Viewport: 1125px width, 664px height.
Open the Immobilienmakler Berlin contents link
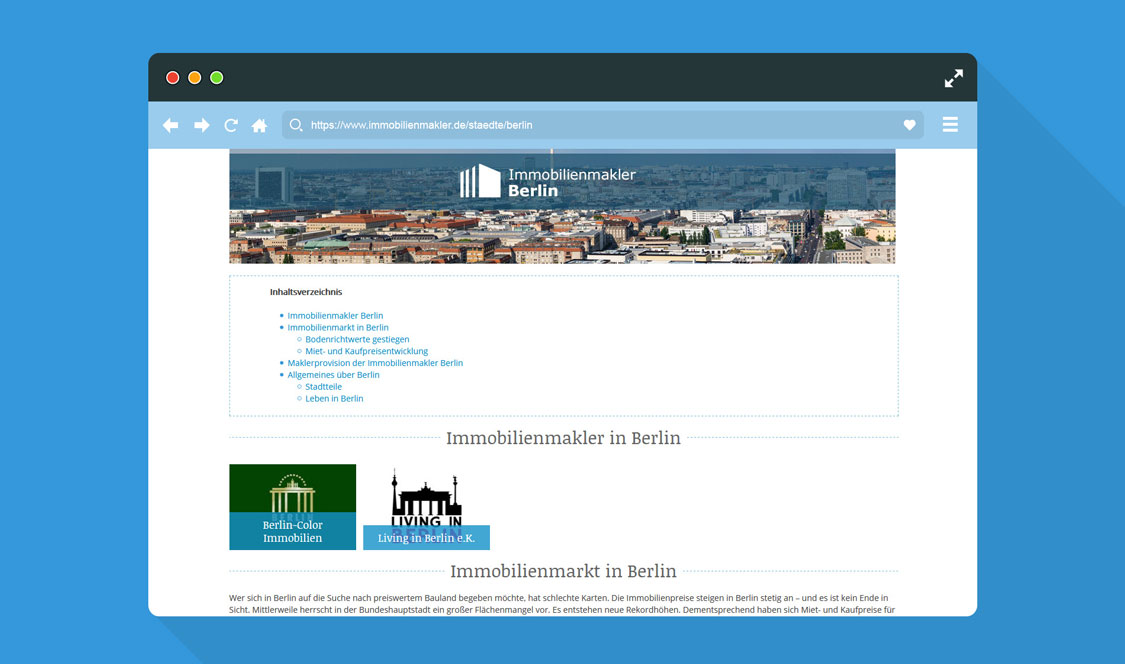pos(335,315)
